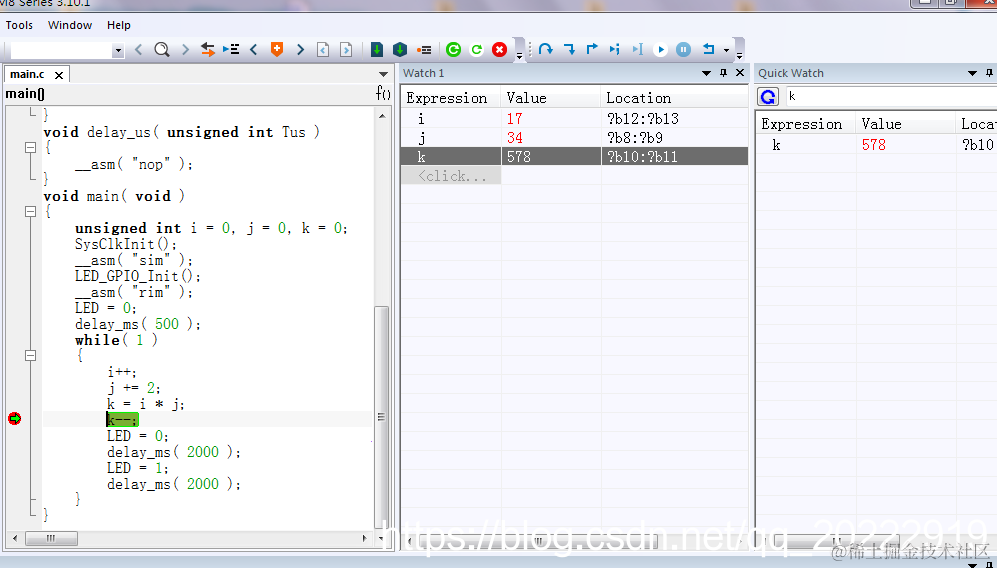Open the Watch 1 panel menu dropdown
This screenshot has width=997, height=568.
coord(706,73)
